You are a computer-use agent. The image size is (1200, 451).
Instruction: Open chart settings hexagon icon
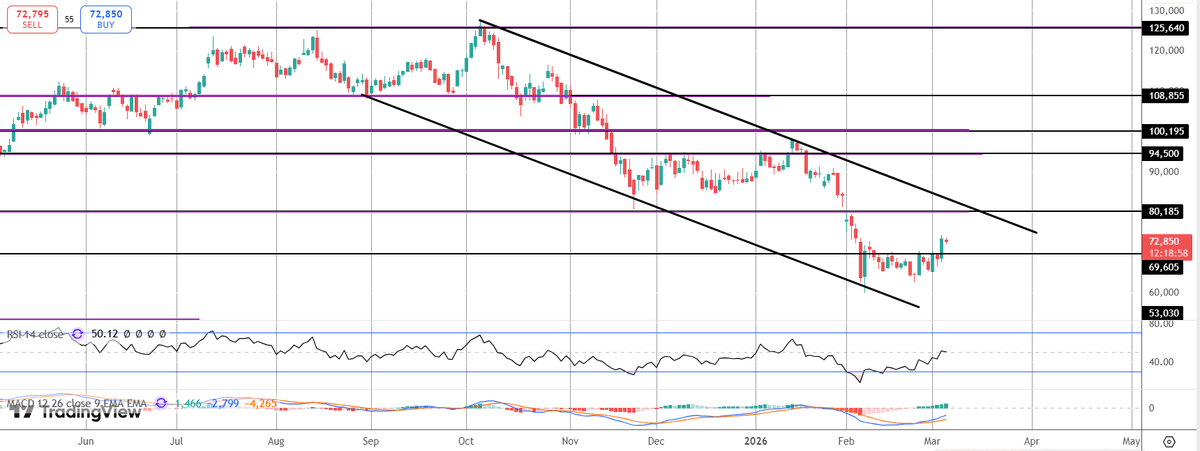(1168, 440)
